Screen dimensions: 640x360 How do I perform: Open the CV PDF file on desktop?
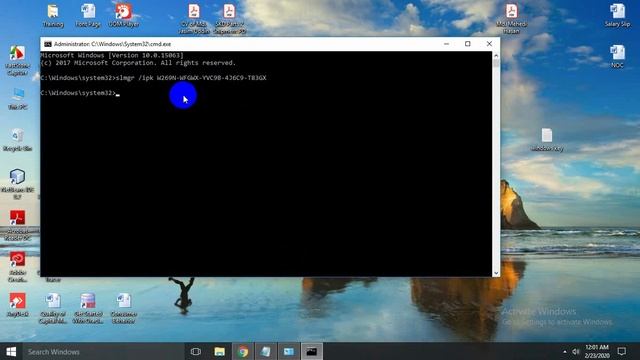[194, 19]
